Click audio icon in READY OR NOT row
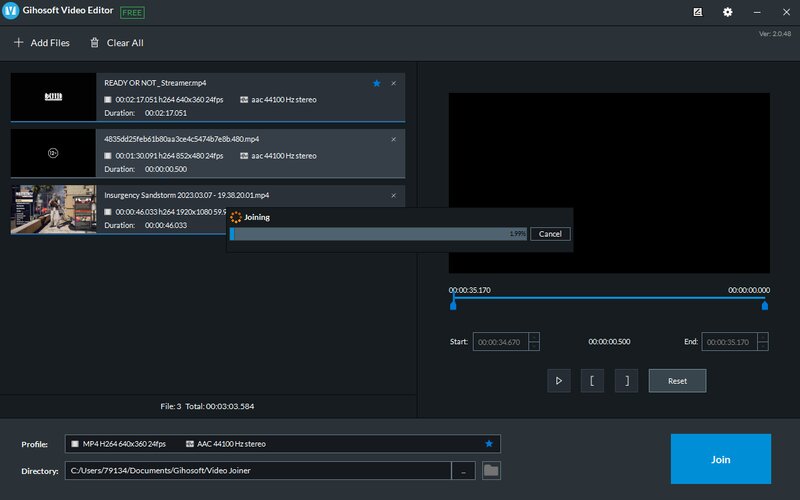 (244, 99)
